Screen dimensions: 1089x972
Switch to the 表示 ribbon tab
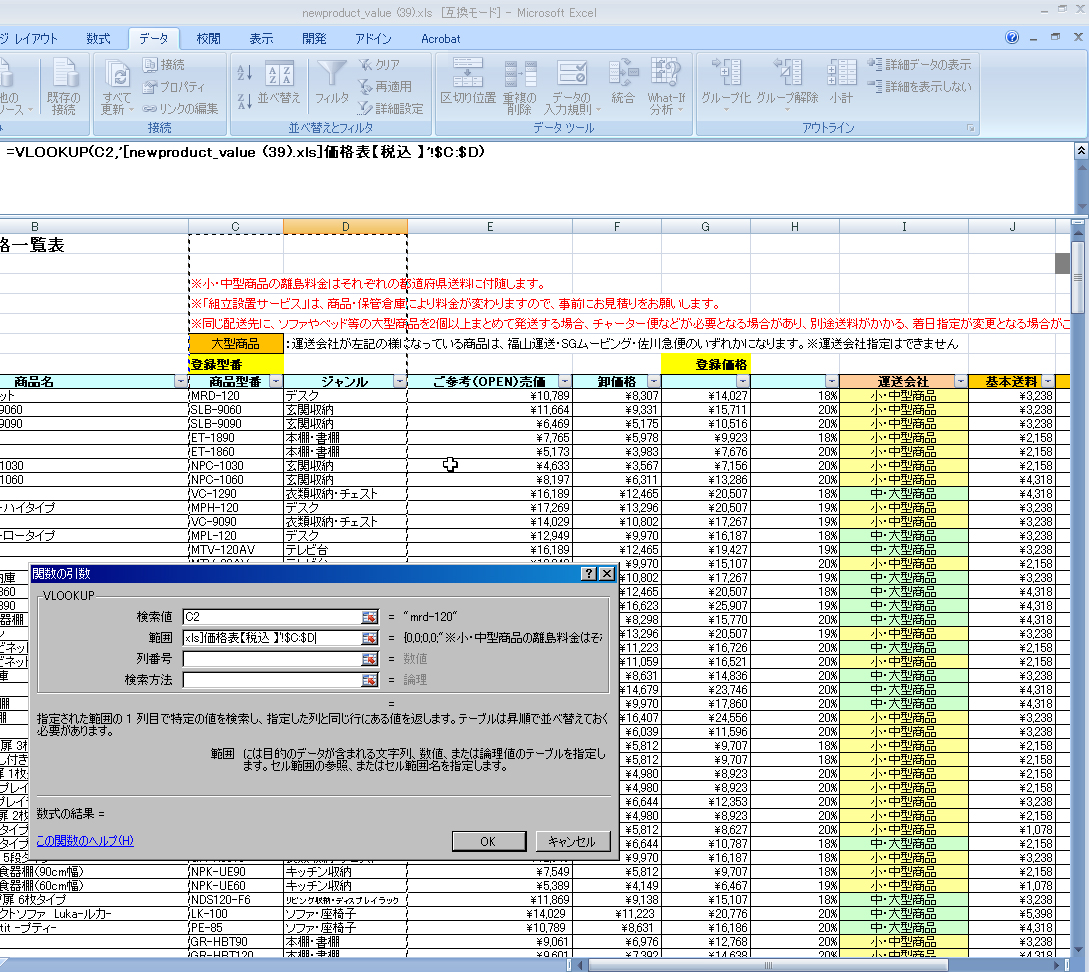[x=261, y=39]
